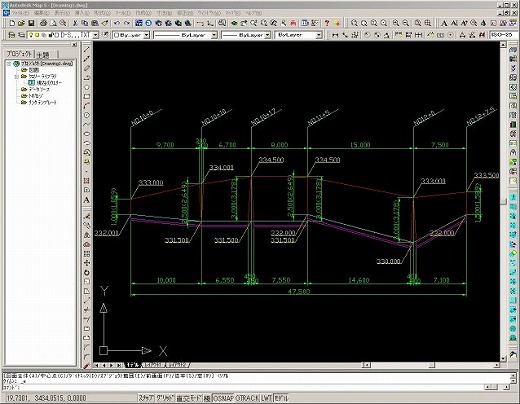The height and width of the screenshot is (404, 520).
Task: Open the dimension style ISO-25 dropdown
Action: click(x=504, y=35)
